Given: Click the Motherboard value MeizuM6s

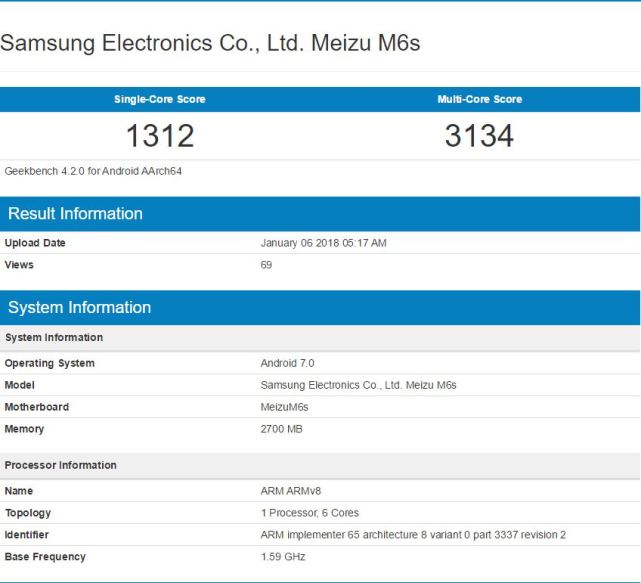Looking at the screenshot, I should pos(284,407).
